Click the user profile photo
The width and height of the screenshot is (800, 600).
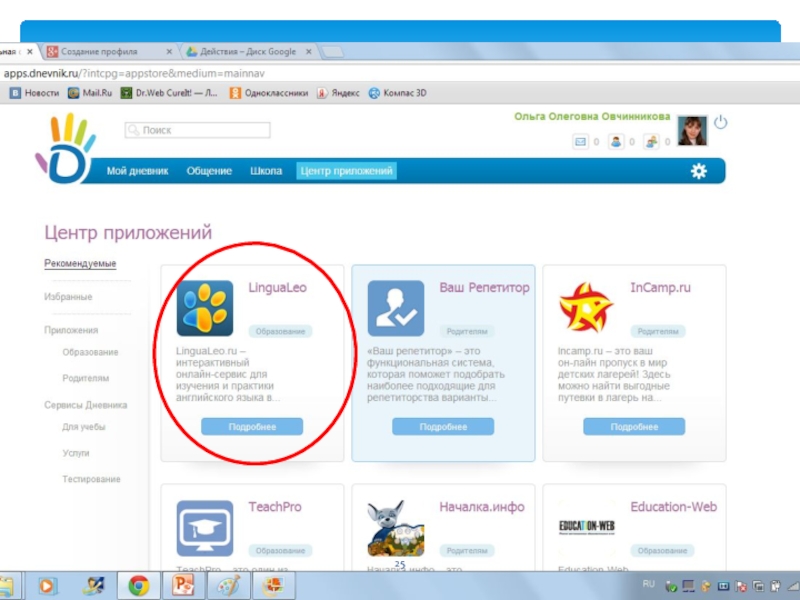[692, 131]
